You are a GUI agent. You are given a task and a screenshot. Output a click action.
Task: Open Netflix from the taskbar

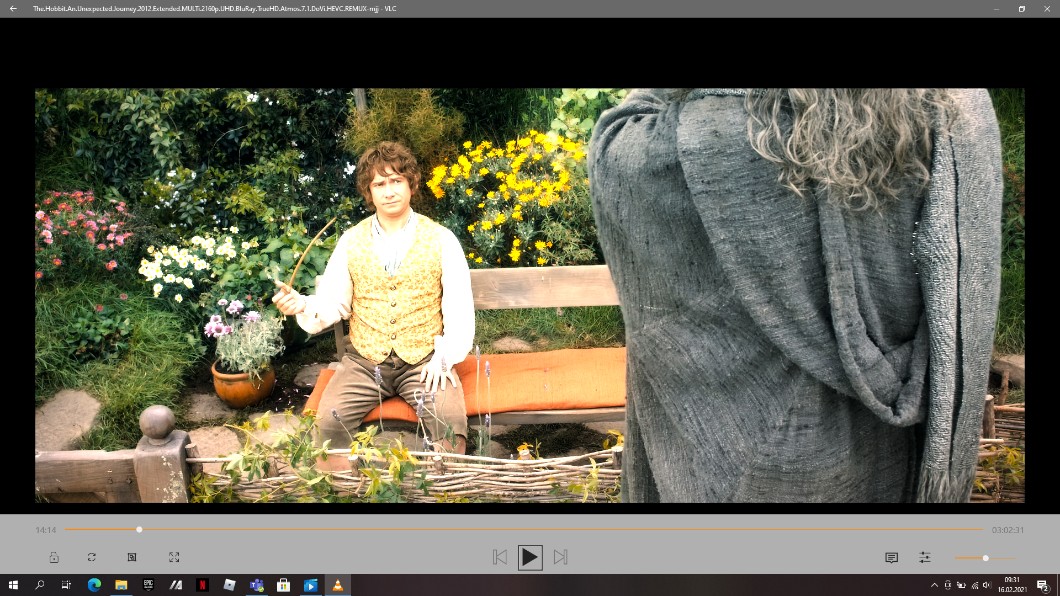tap(202, 585)
